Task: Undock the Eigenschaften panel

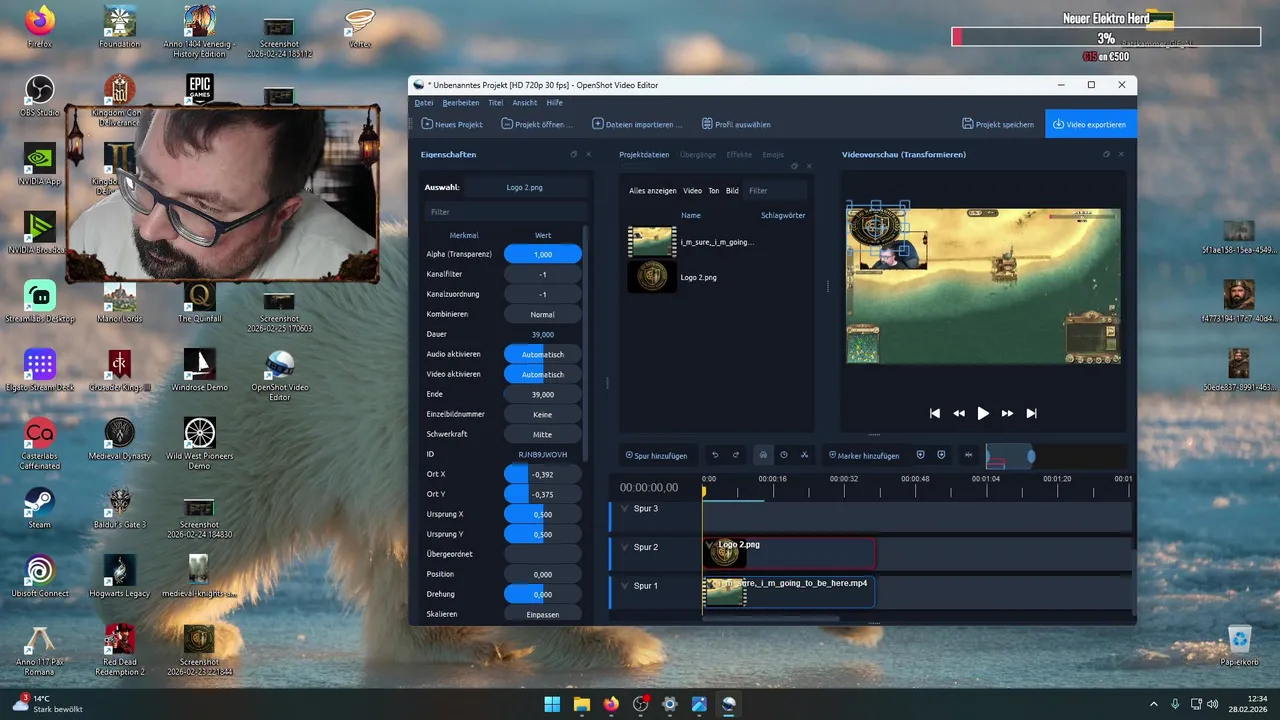Action: coord(574,155)
